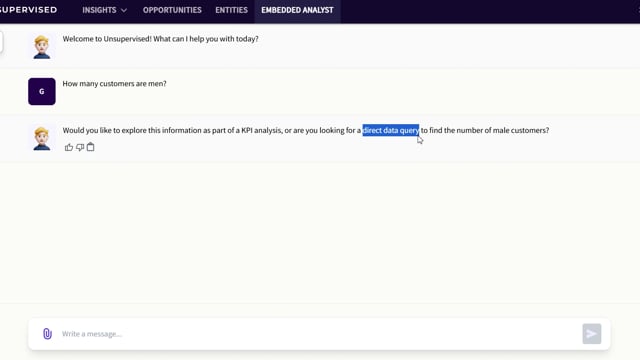
Task: Click the Welcome to Unsupervised message text
Action: coord(160,39)
